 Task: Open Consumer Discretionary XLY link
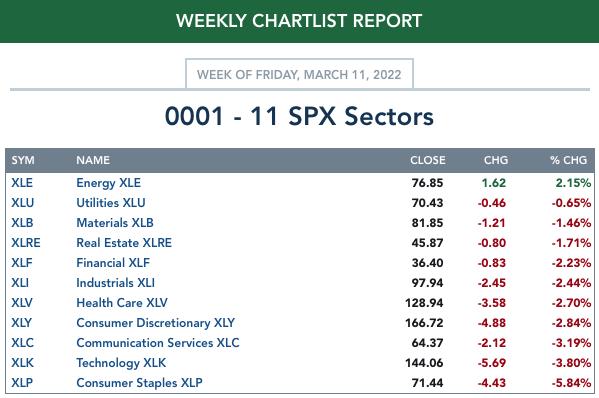coord(155,323)
